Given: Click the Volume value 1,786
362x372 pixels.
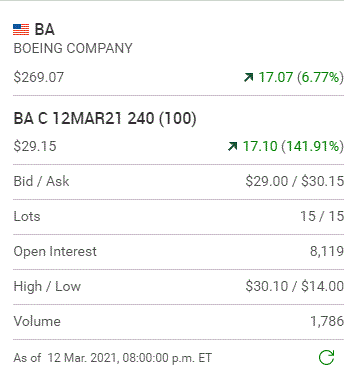Looking at the screenshot, I should (327, 322).
